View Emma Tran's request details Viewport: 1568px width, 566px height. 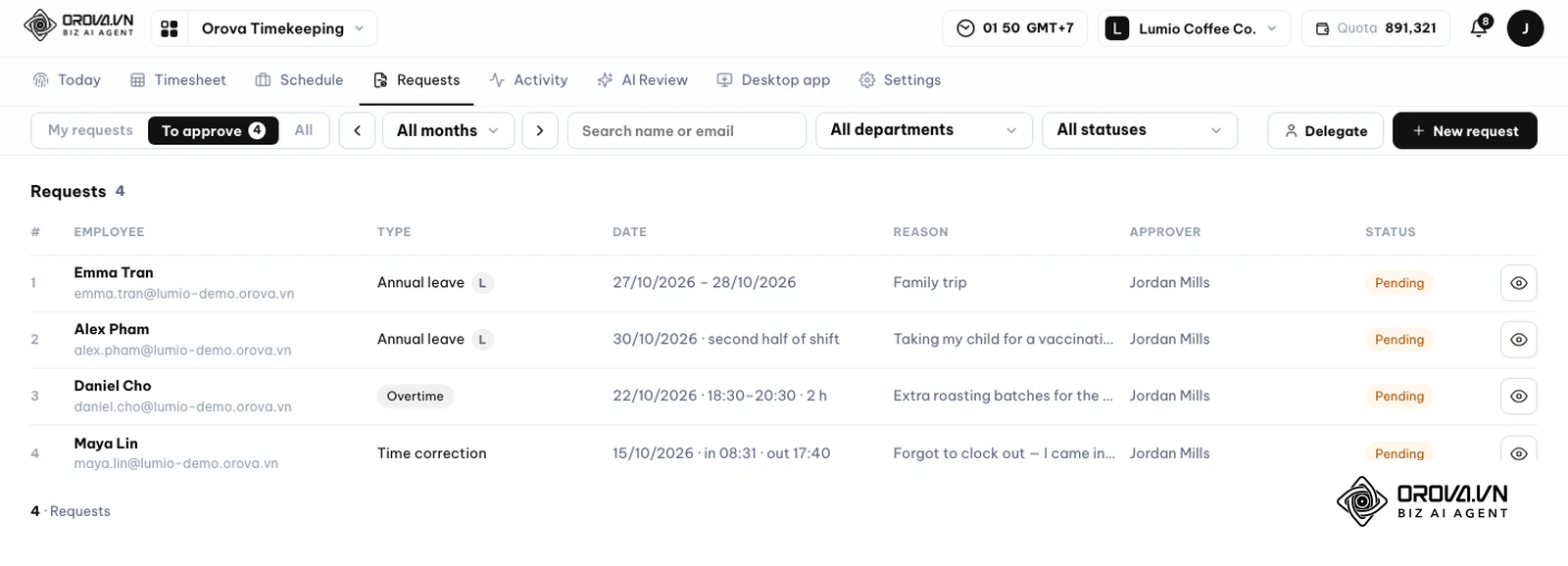coord(1518,283)
